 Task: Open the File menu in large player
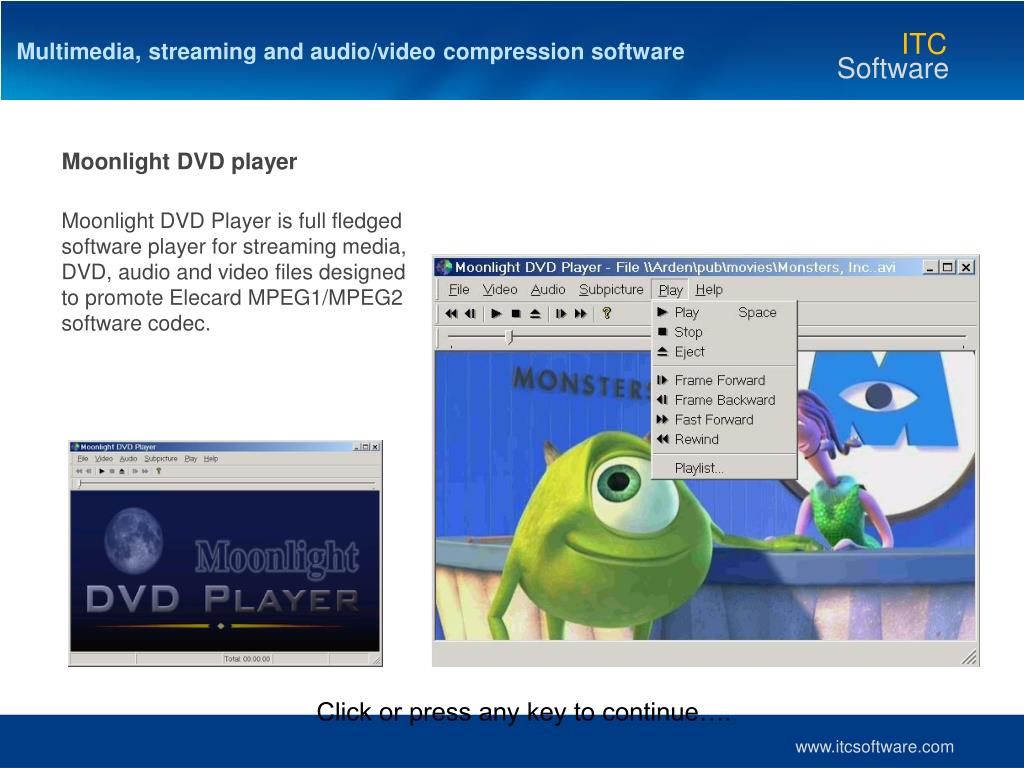(x=459, y=289)
